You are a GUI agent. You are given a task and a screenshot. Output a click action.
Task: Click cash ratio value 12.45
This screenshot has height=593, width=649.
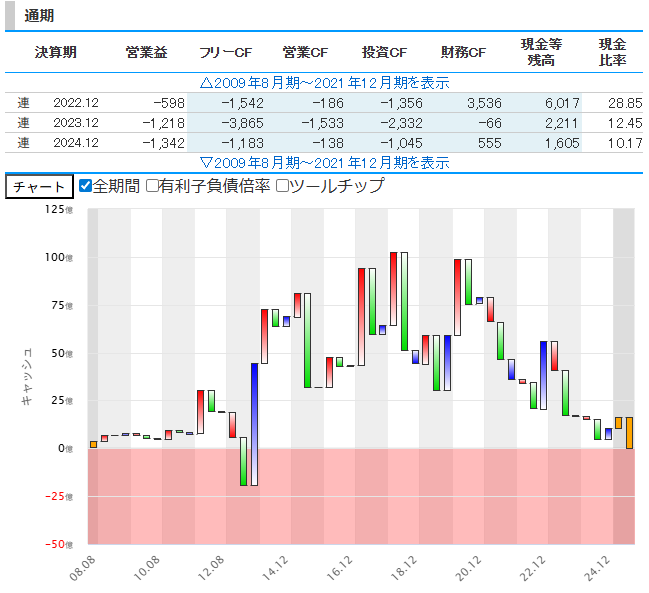625,123
